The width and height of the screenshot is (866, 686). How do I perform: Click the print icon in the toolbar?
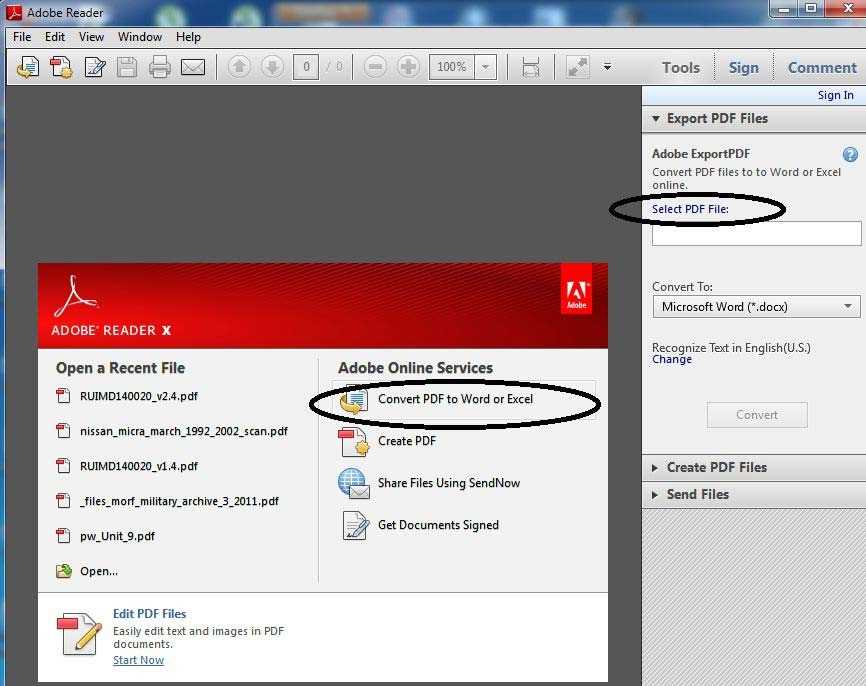tap(160, 67)
